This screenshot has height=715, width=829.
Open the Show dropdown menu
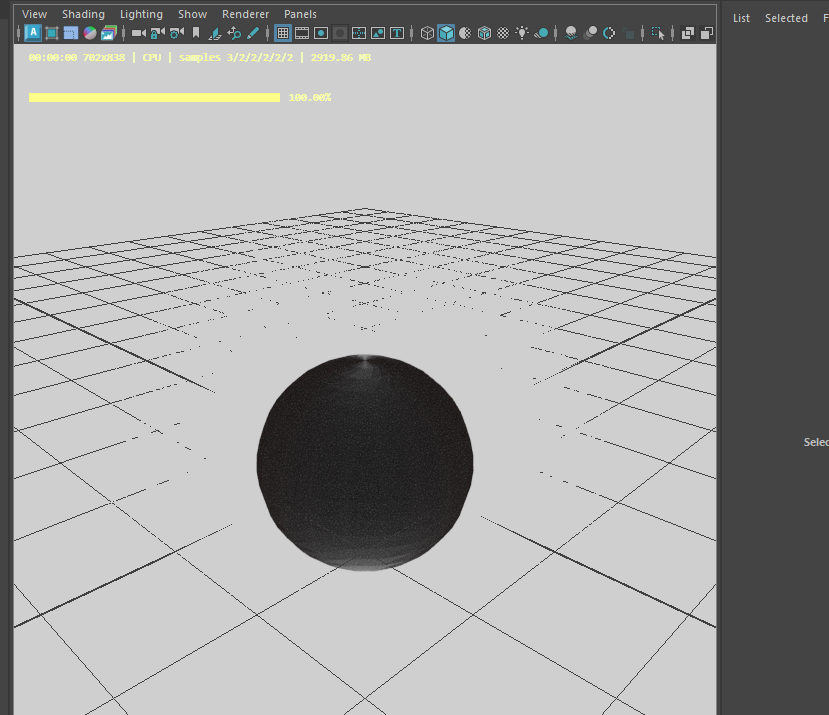tap(192, 14)
